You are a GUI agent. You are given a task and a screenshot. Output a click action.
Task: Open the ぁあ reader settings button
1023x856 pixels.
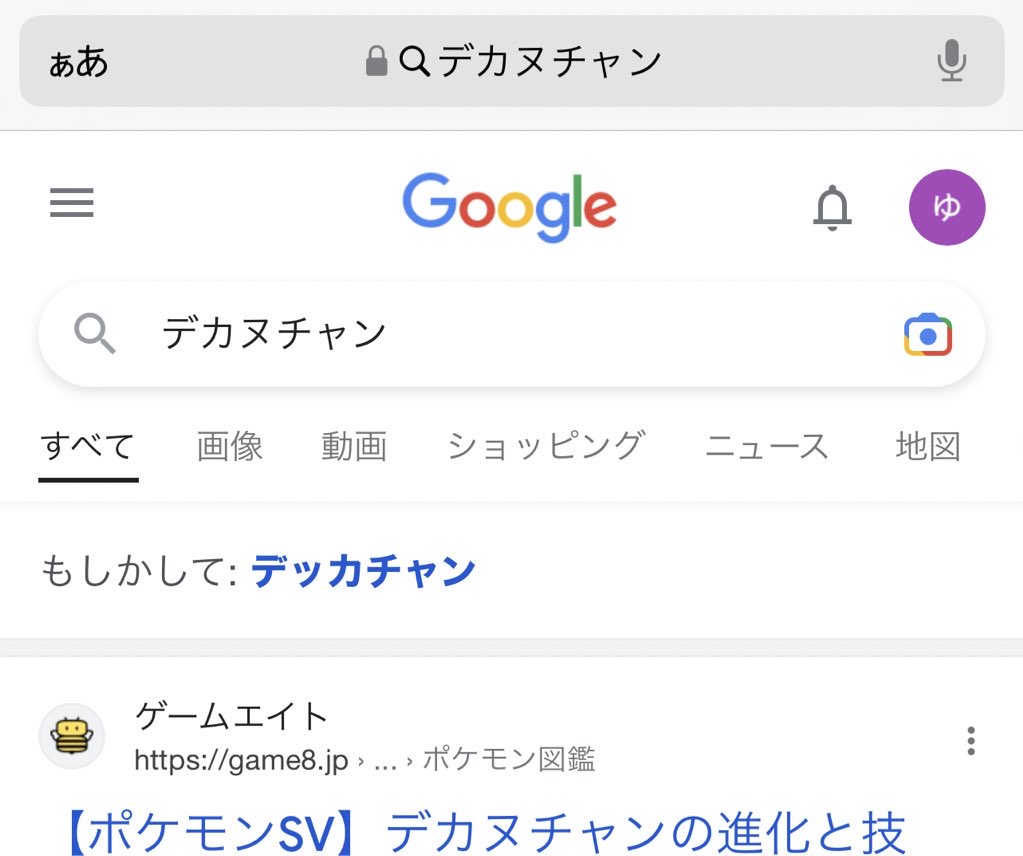tap(78, 63)
